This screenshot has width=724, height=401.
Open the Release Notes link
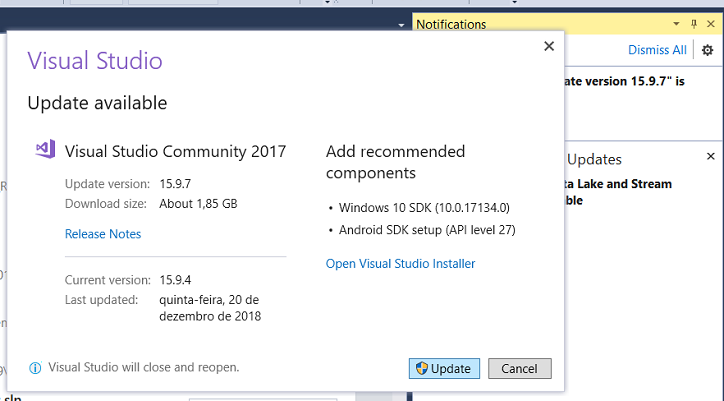pyautogui.click(x=103, y=234)
